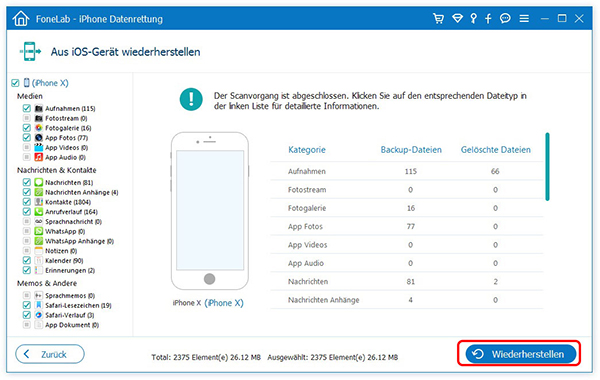
Task: Uncheck the Fotogalerie (16) checkbox
Action: (x=26, y=128)
